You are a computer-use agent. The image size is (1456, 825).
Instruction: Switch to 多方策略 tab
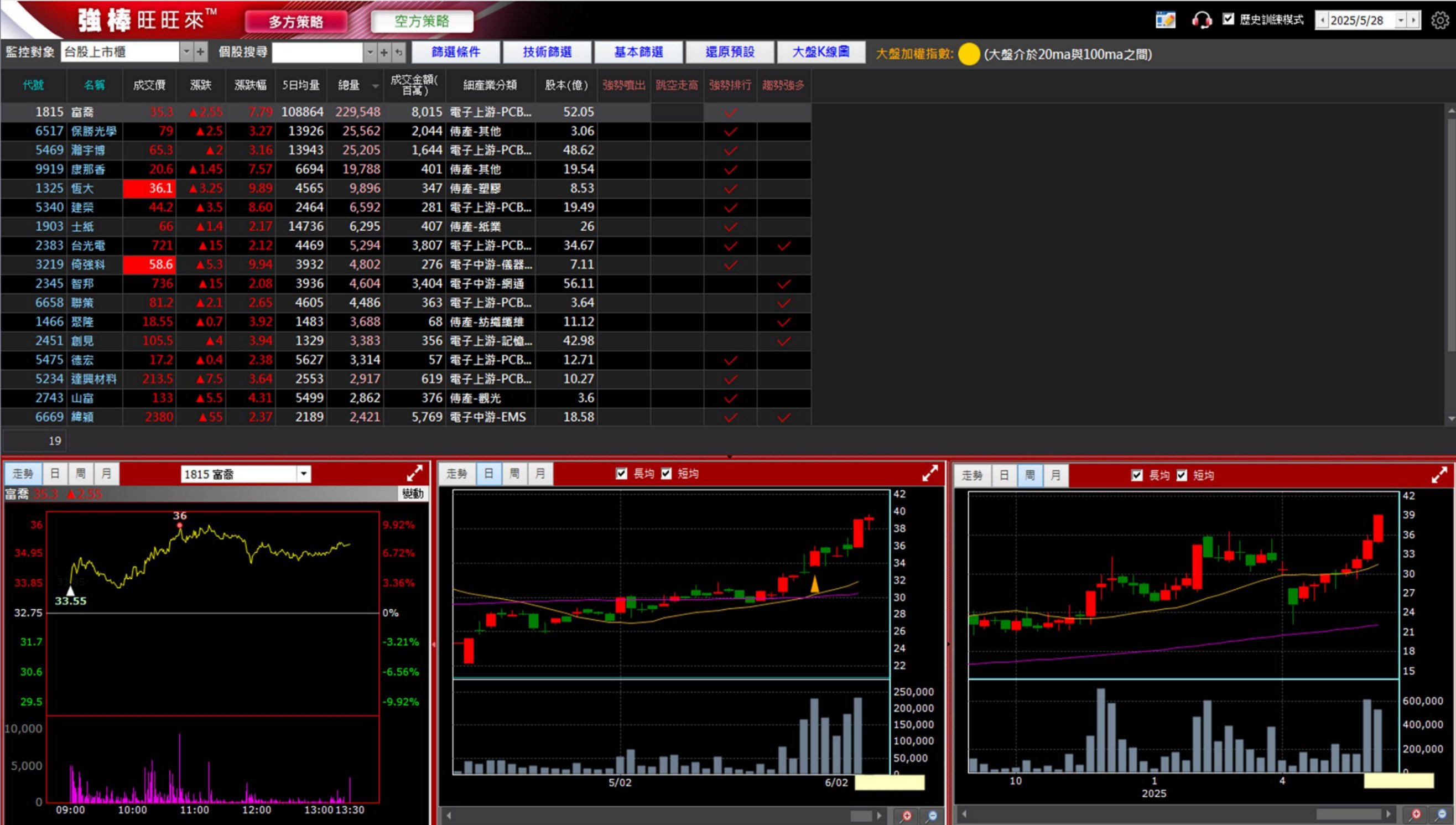[x=295, y=22]
